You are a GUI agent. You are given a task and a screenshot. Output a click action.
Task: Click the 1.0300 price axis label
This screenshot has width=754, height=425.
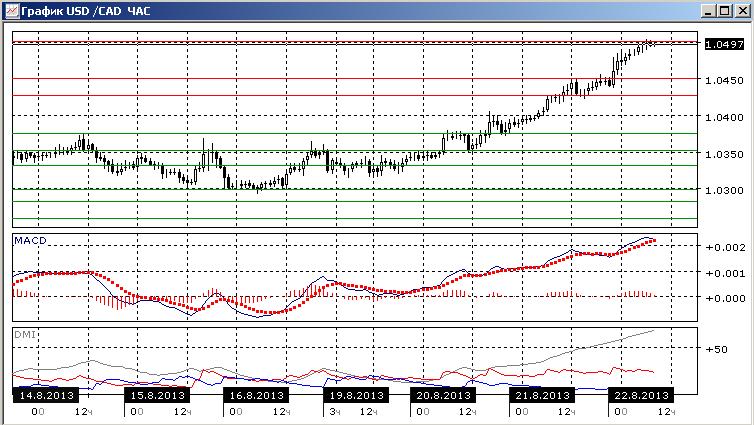(724, 190)
